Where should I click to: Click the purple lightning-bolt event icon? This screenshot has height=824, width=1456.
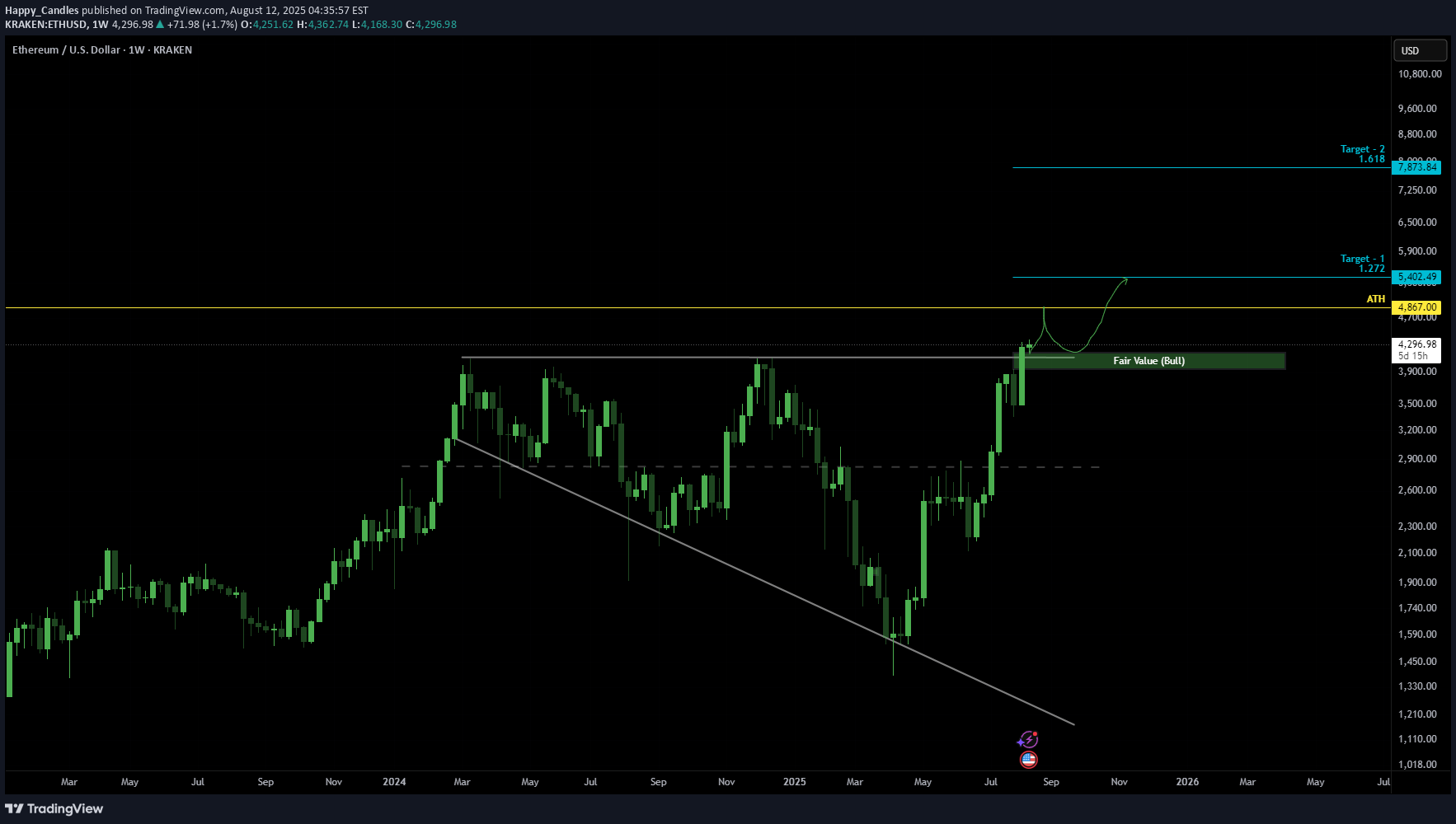coord(1028,739)
